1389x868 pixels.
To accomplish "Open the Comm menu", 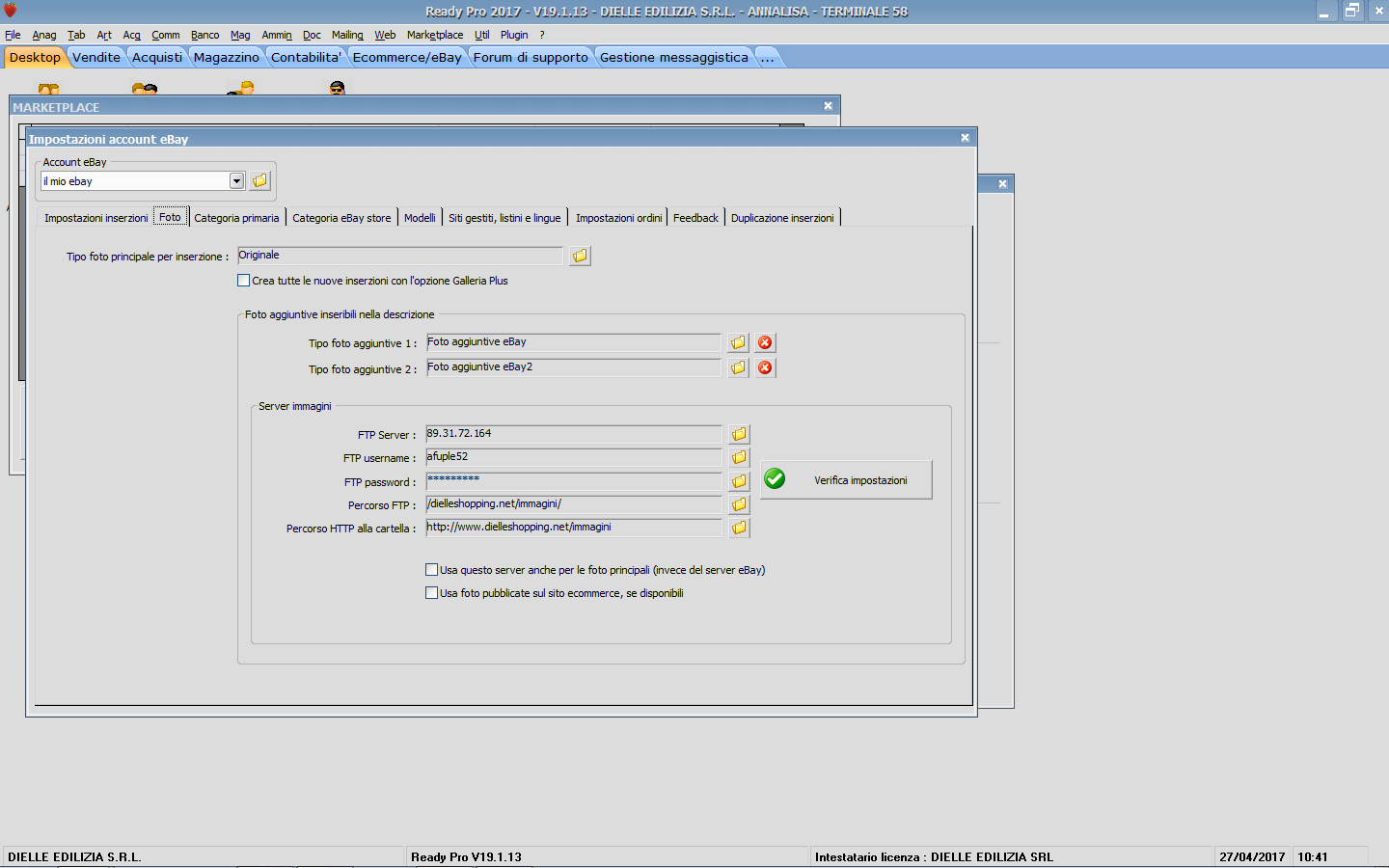I will [166, 35].
